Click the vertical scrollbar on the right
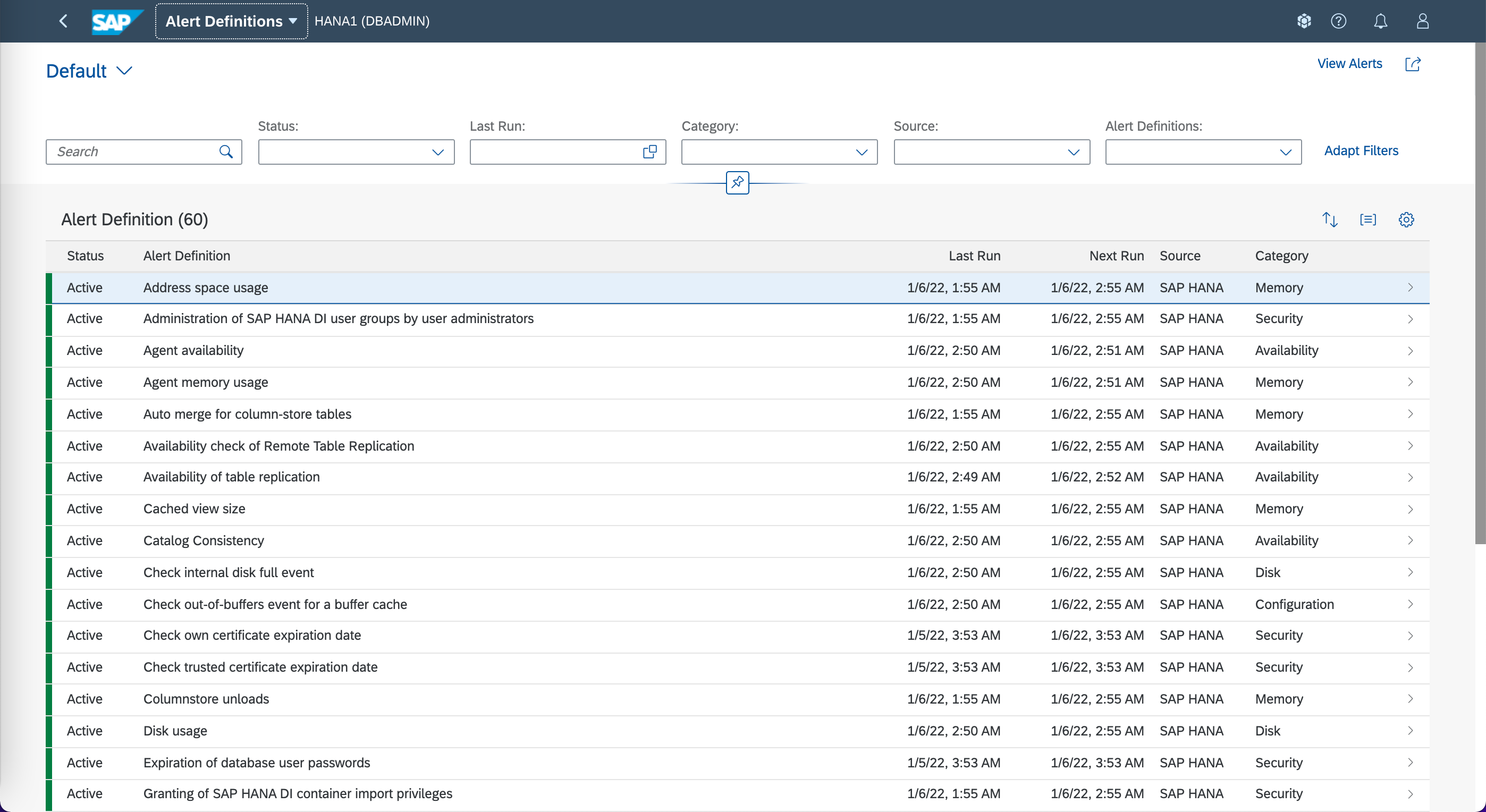This screenshot has width=1486, height=812. [x=1480, y=289]
